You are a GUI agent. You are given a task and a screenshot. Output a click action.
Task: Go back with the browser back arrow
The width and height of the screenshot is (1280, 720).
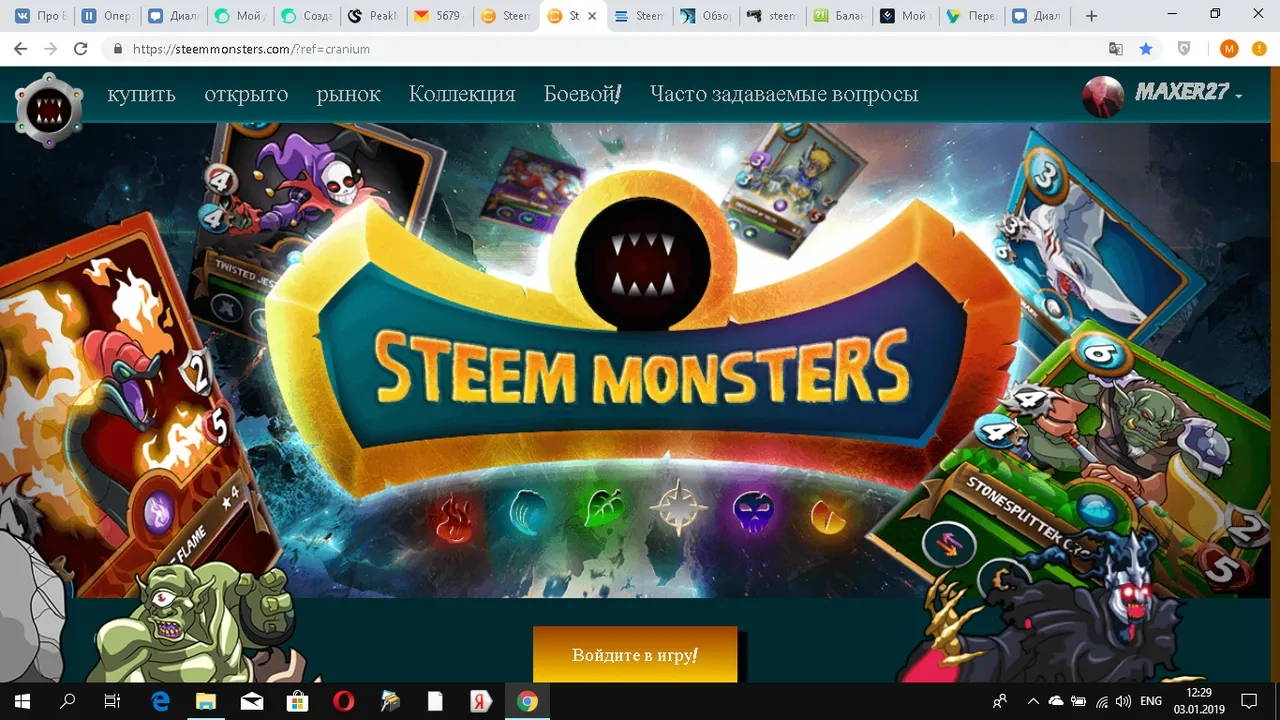[21, 48]
